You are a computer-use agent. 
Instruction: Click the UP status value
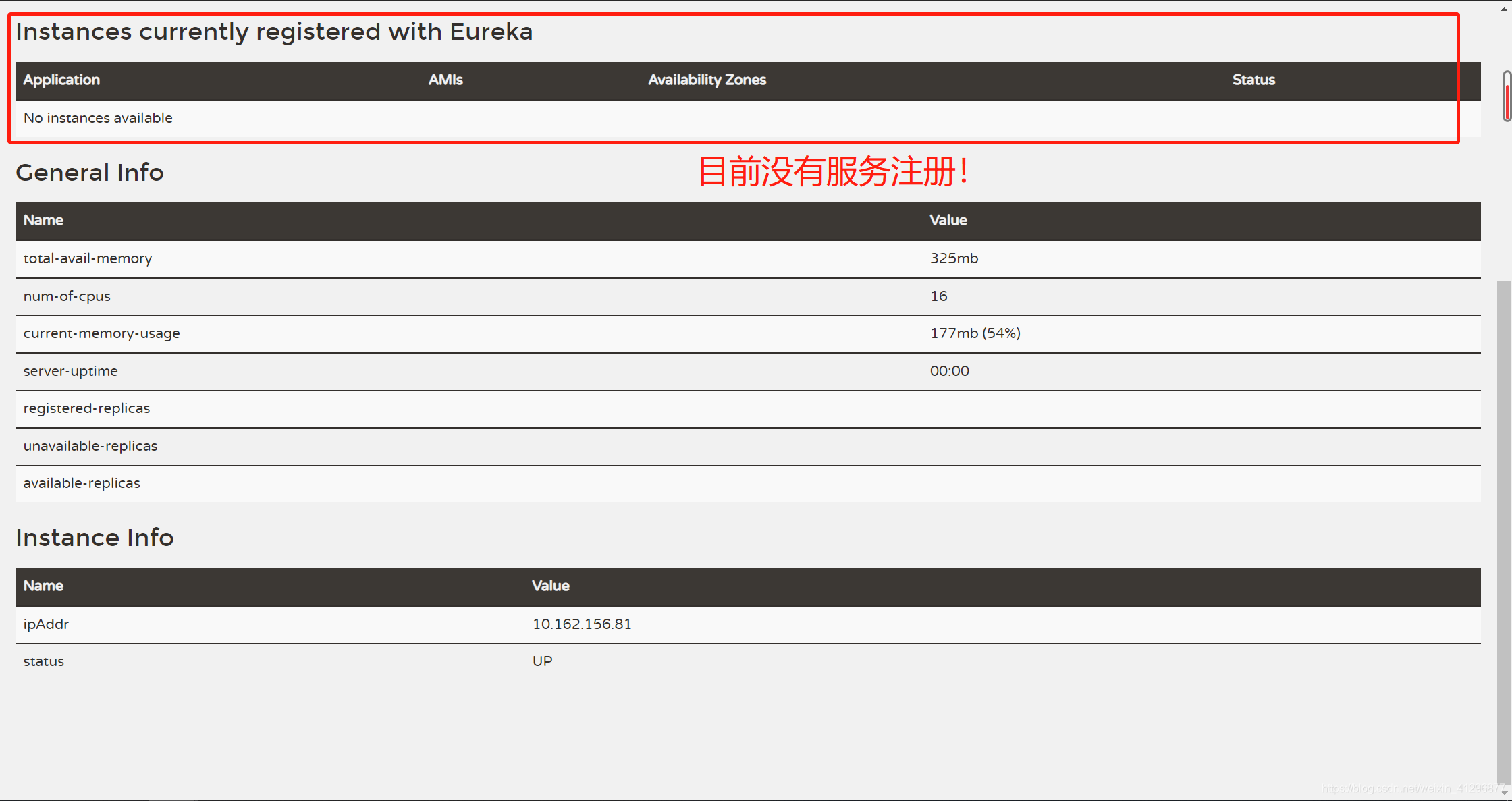(542, 661)
